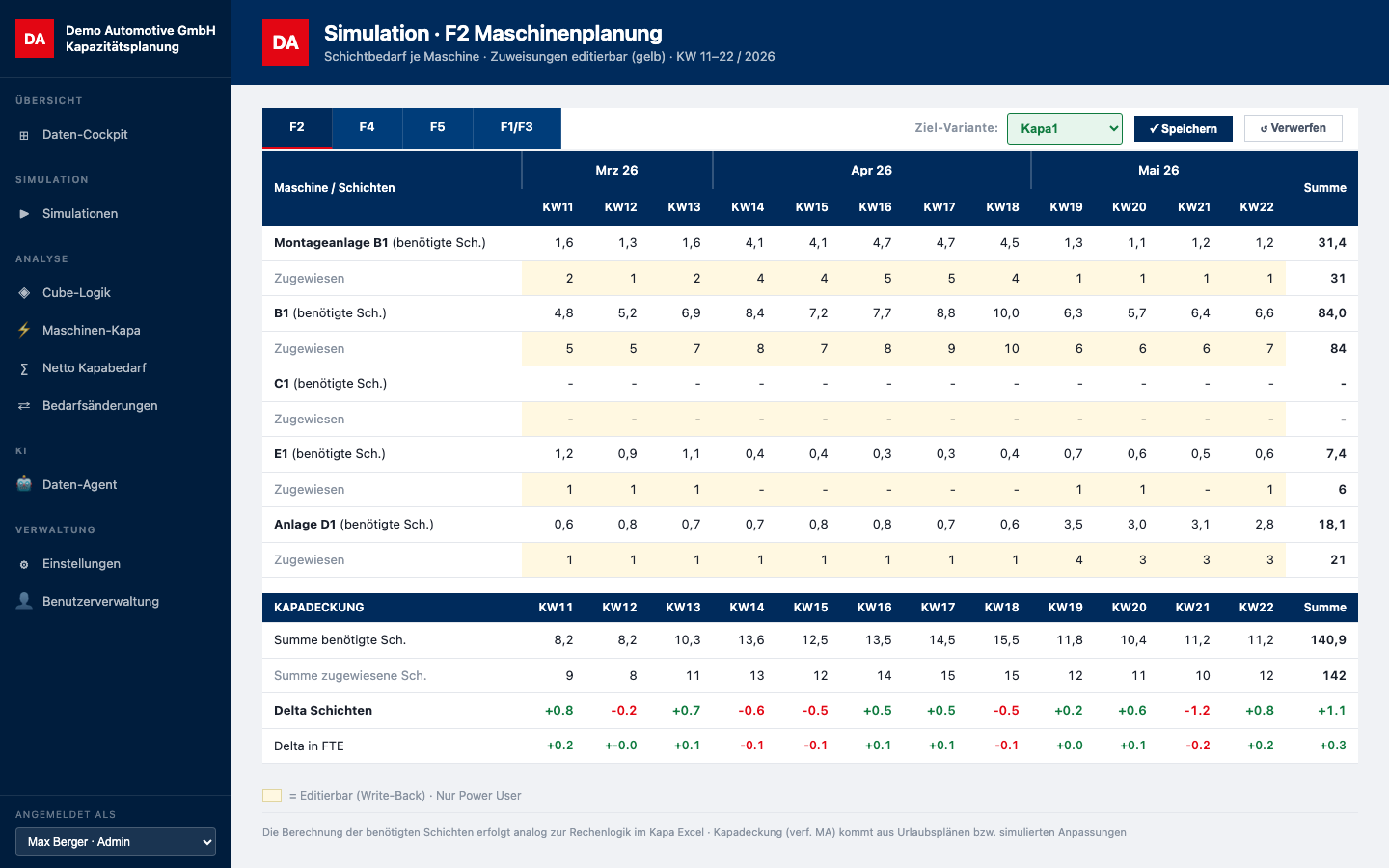The image size is (1389, 868).
Task: Open Netto Kapabedarf page
Action: pyautogui.click(x=116, y=368)
